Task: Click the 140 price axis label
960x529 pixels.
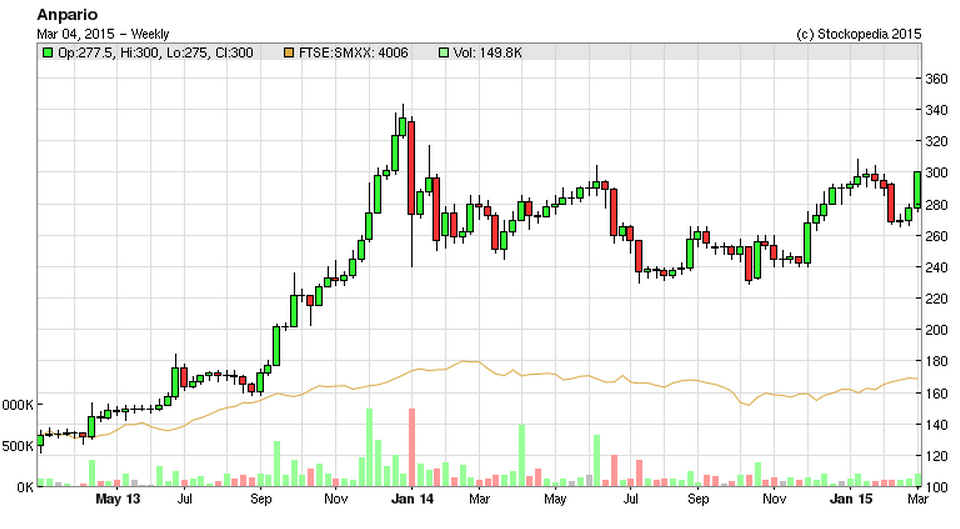Action: 936,425
